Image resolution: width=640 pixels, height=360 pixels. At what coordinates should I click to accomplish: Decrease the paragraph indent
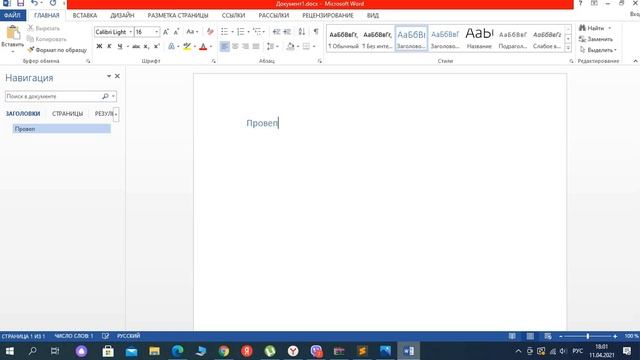276,32
